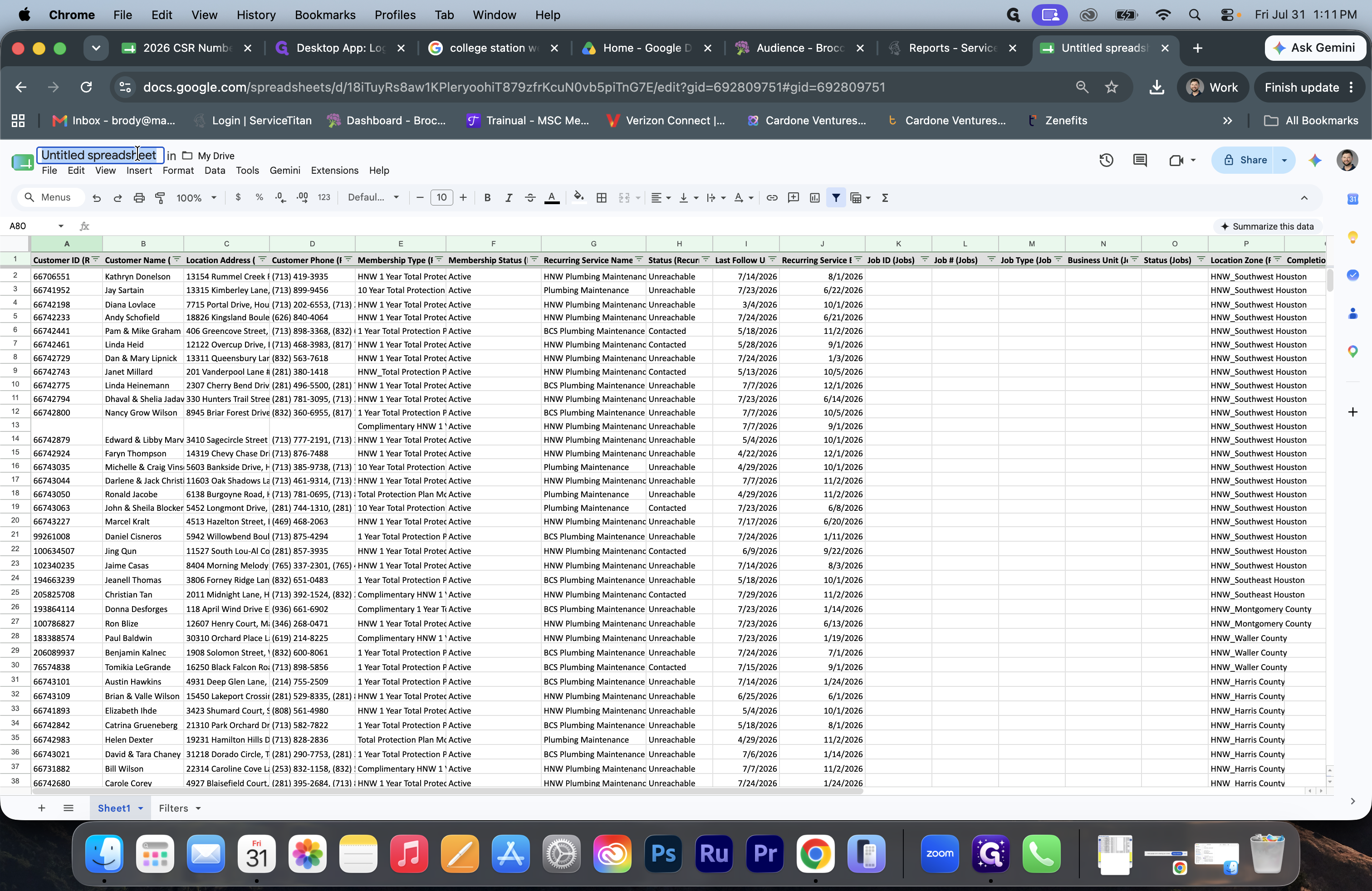The height and width of the screenshot is (891, 1372).
Task: Open the Sheet1 tab dropdown arrow
Action: pyautogui.click(x=140, y=808)
